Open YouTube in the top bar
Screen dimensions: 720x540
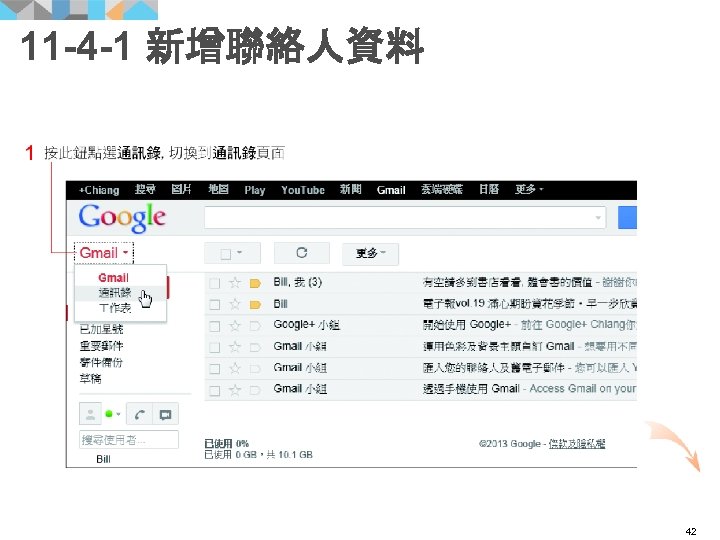[303, 190]
